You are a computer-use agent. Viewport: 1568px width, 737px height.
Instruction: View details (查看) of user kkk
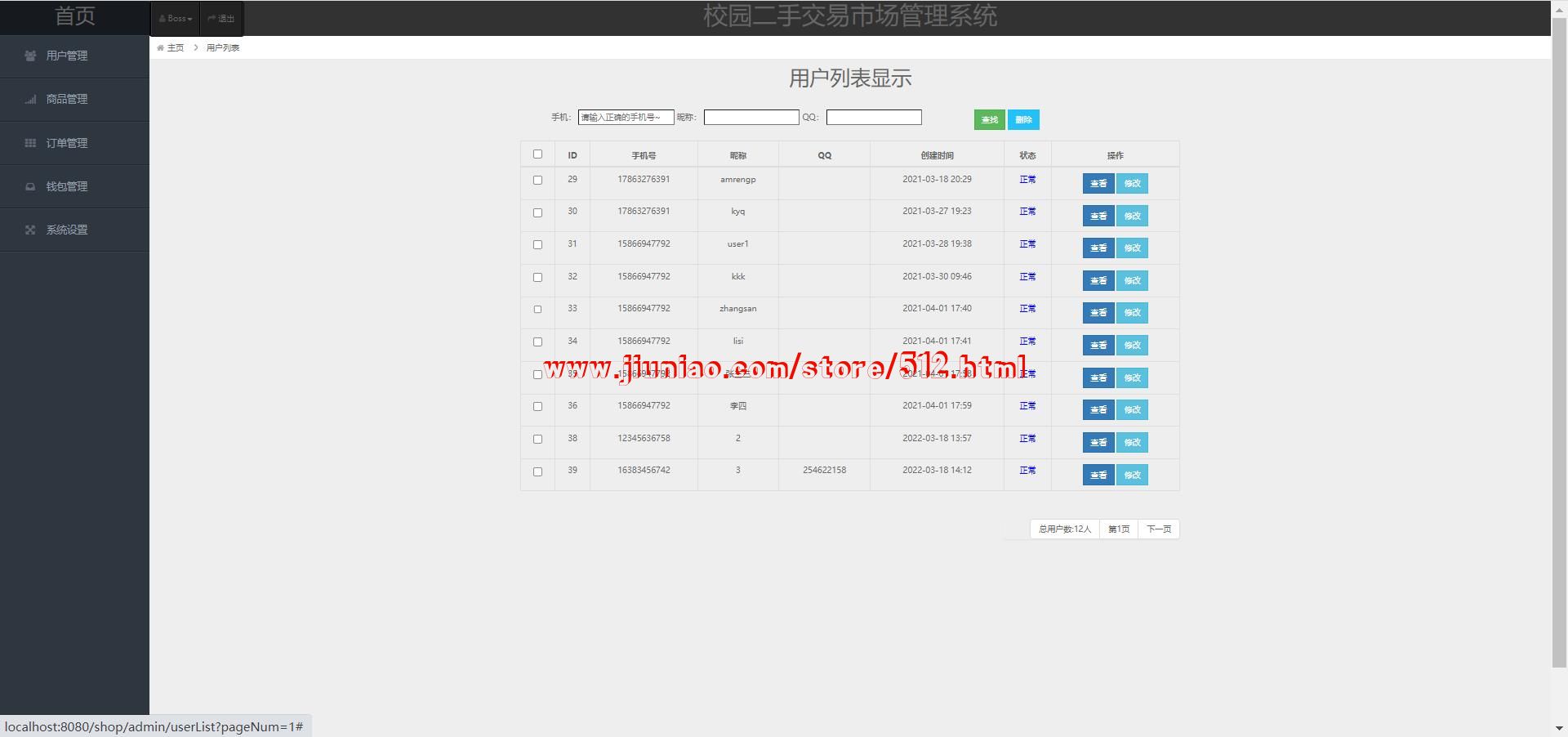click(x=1098, y=280)
